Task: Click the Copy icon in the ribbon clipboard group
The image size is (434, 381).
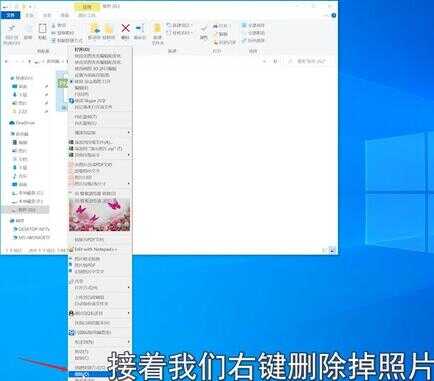Action: (x=28, y=29)
